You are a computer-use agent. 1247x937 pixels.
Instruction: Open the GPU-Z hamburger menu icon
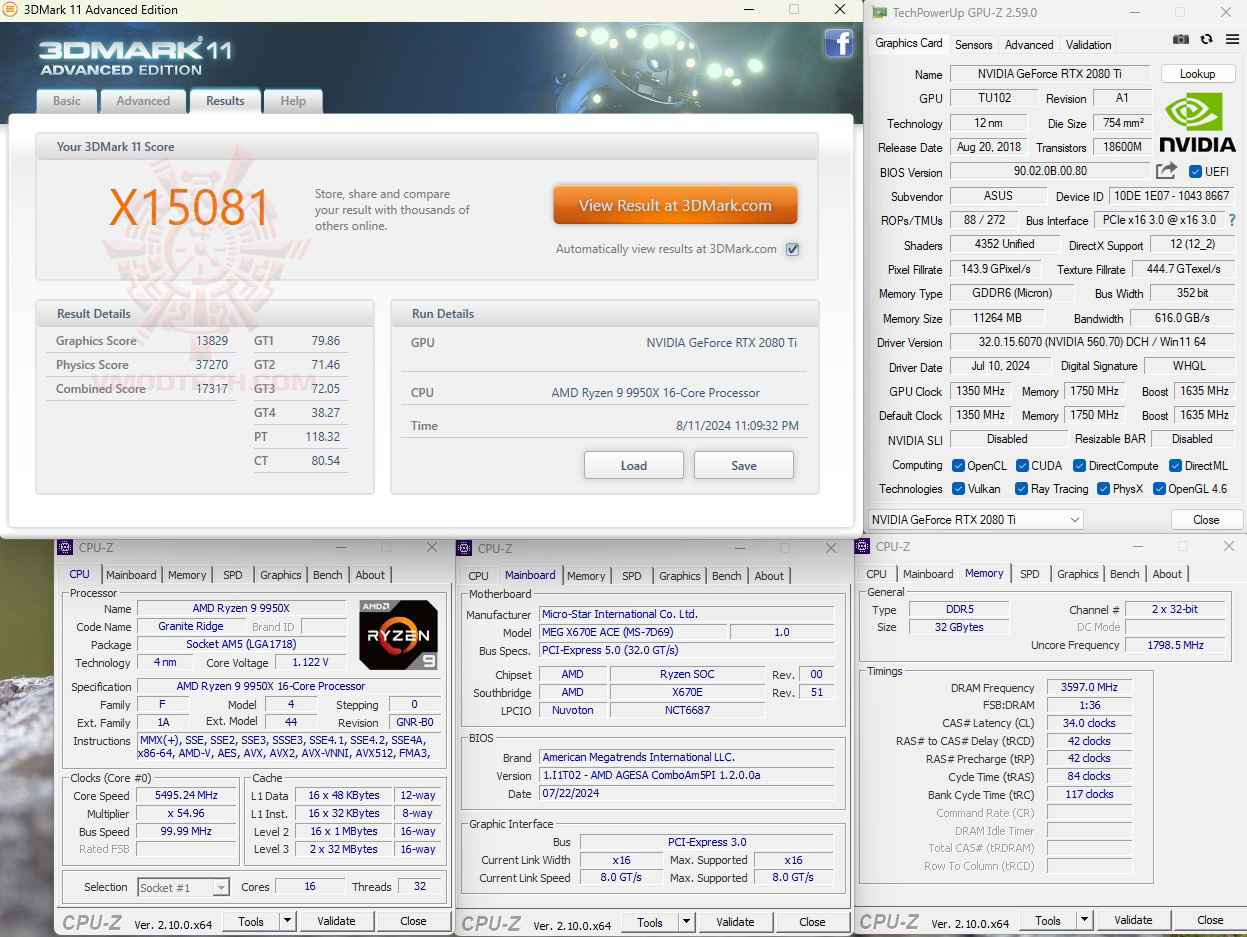pyautogui.click(x=1230, y=39)
